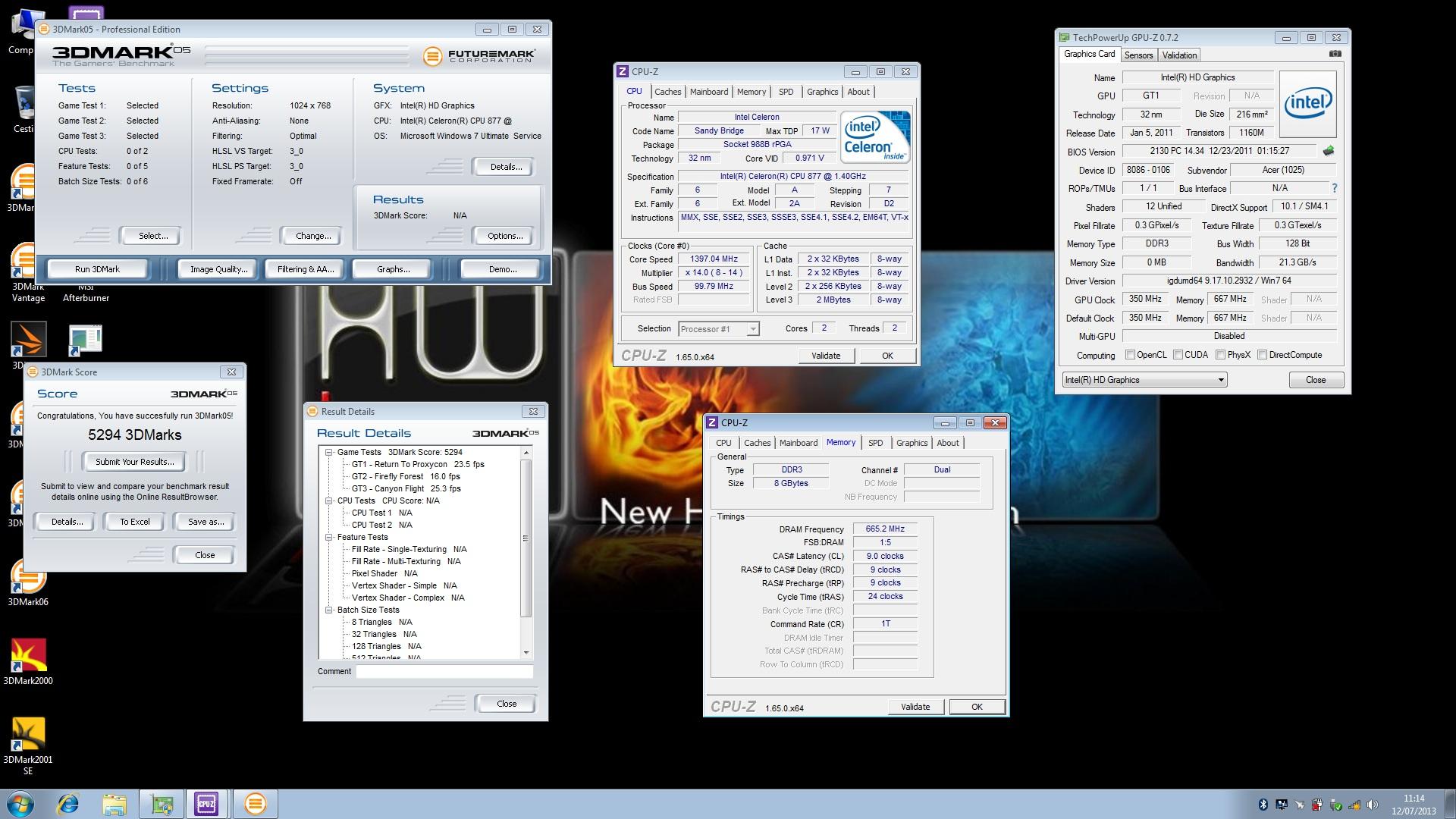Open the Processor #1 selection dropdown

pos(718,329)
